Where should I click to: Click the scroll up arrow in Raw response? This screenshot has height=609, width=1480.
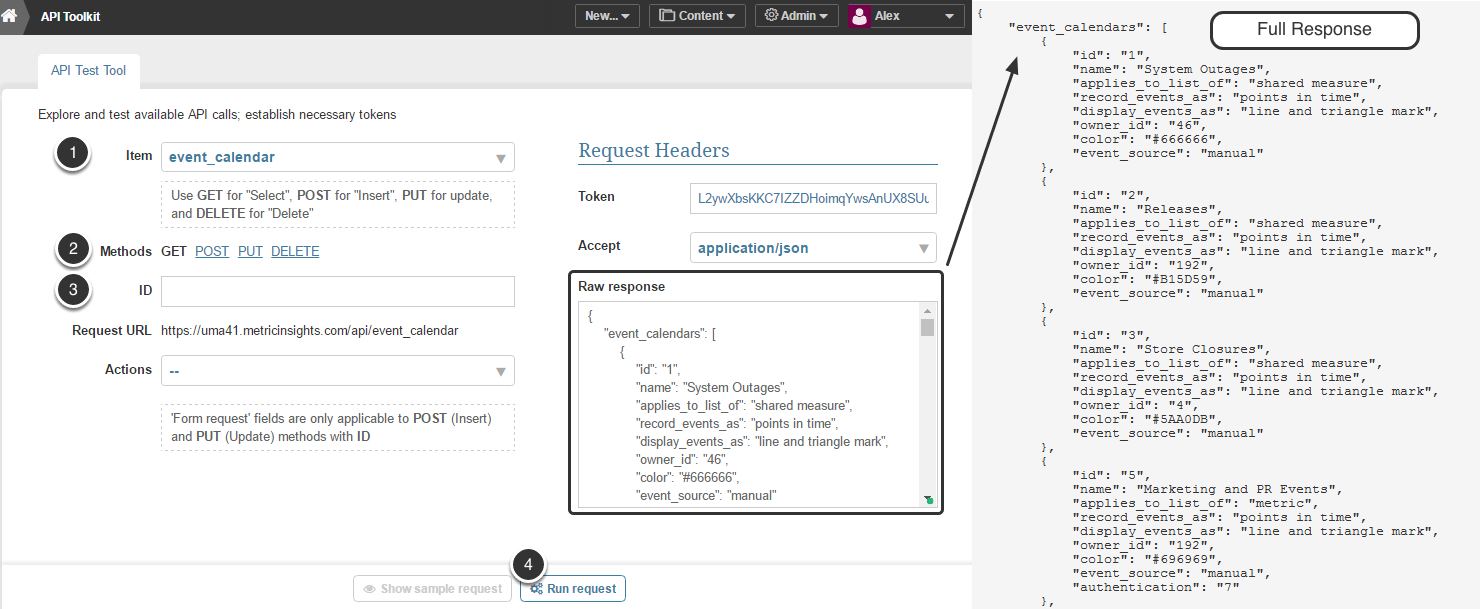(x=928, y=312)
